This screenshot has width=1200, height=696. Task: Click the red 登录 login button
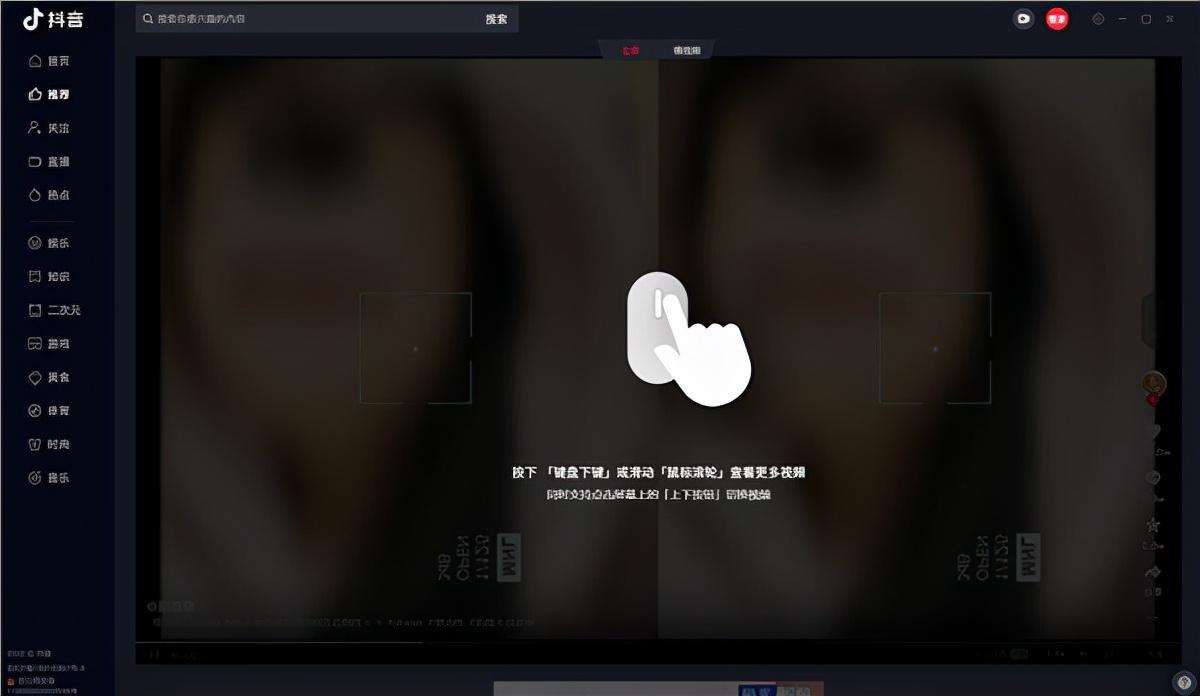[1057, 19]
